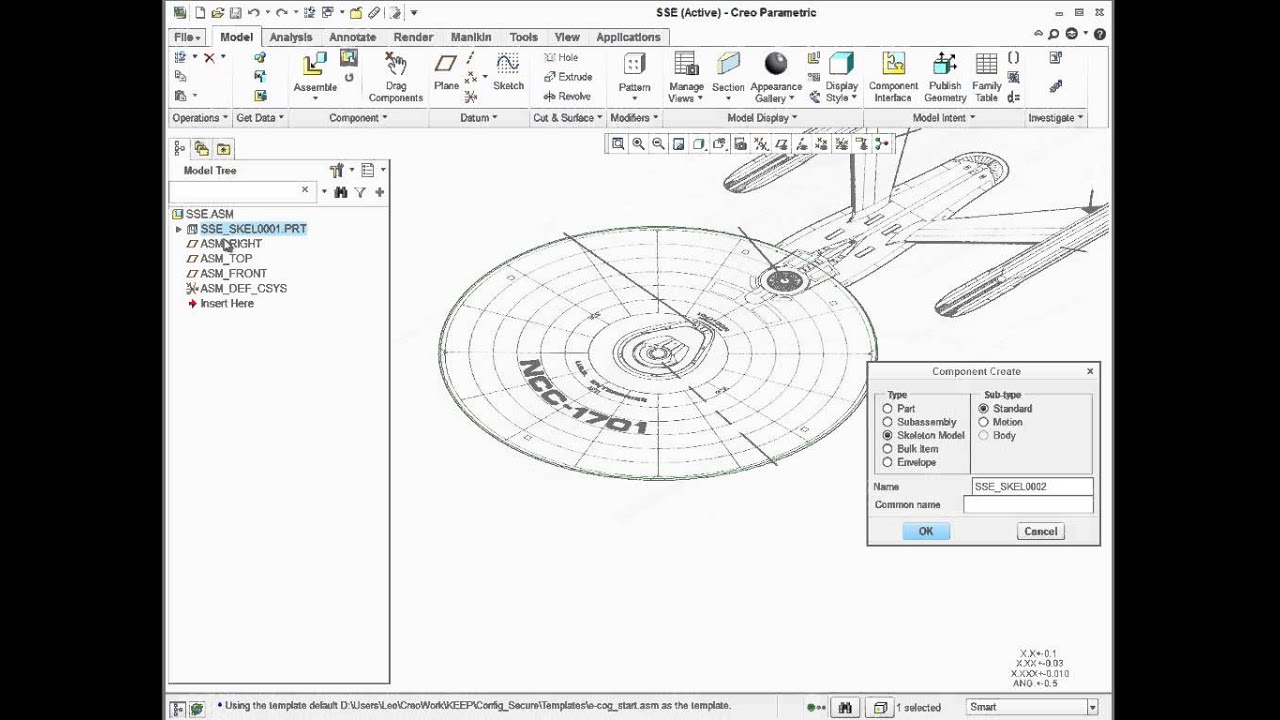
Task: Select the Bulk Item radio button
Action: tap(887, 449)
